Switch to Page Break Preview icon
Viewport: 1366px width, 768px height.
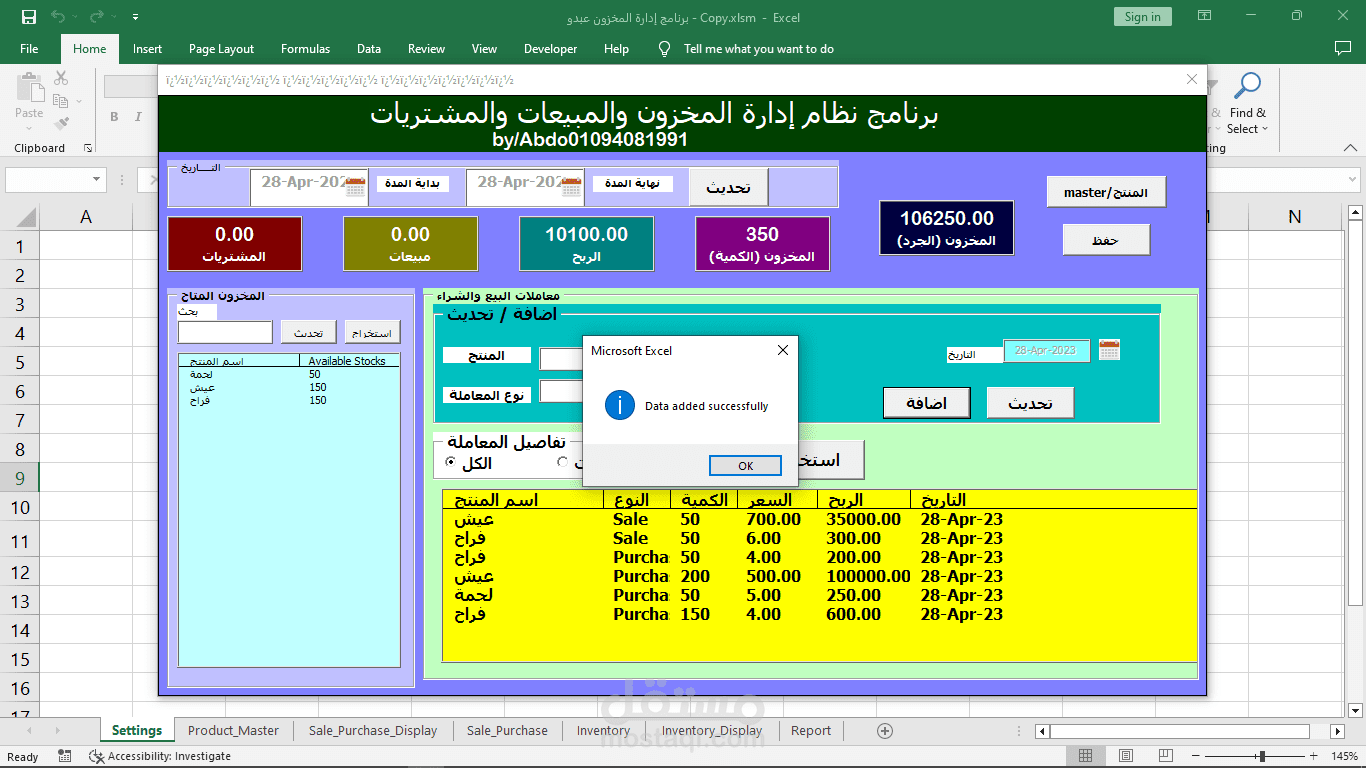(1166, 756)
